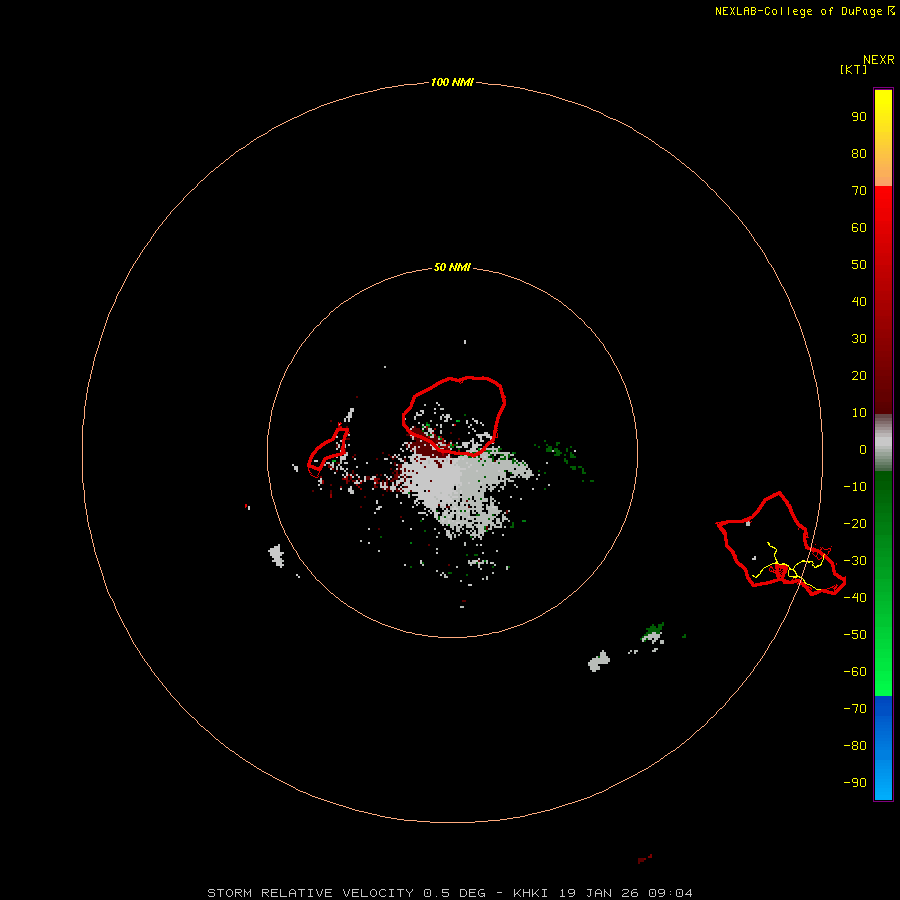Click the -80 value on velocity scale

[x=855, y=746]
